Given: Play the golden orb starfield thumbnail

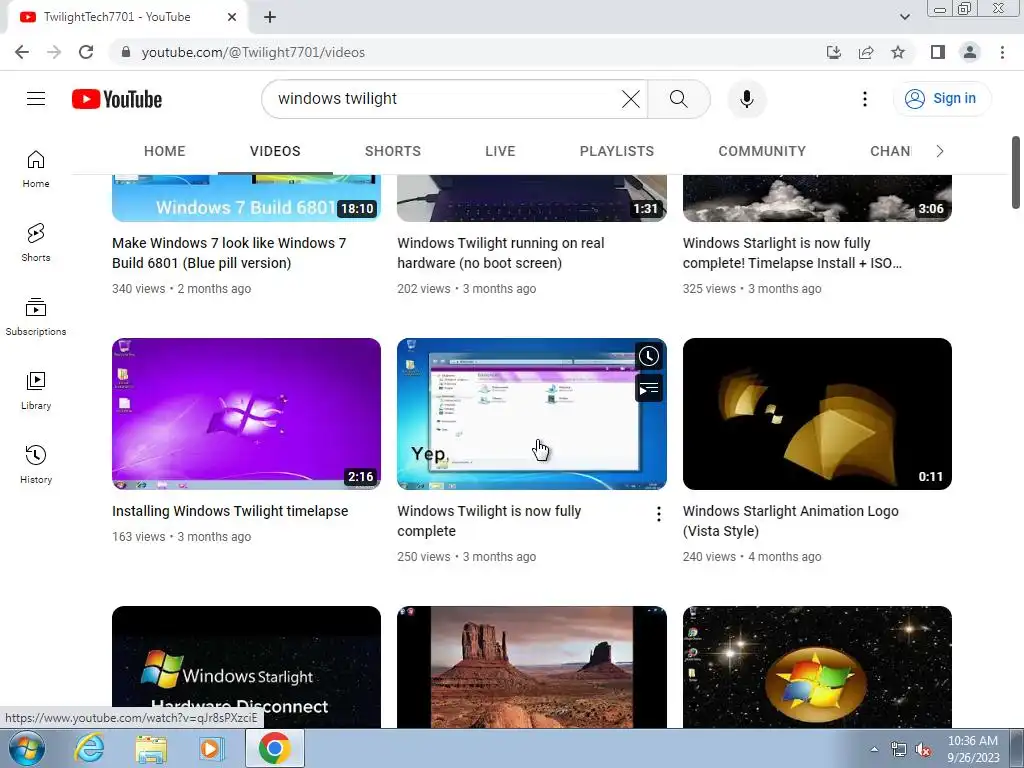Looking at the screenshot, I should tap(817, 667).
